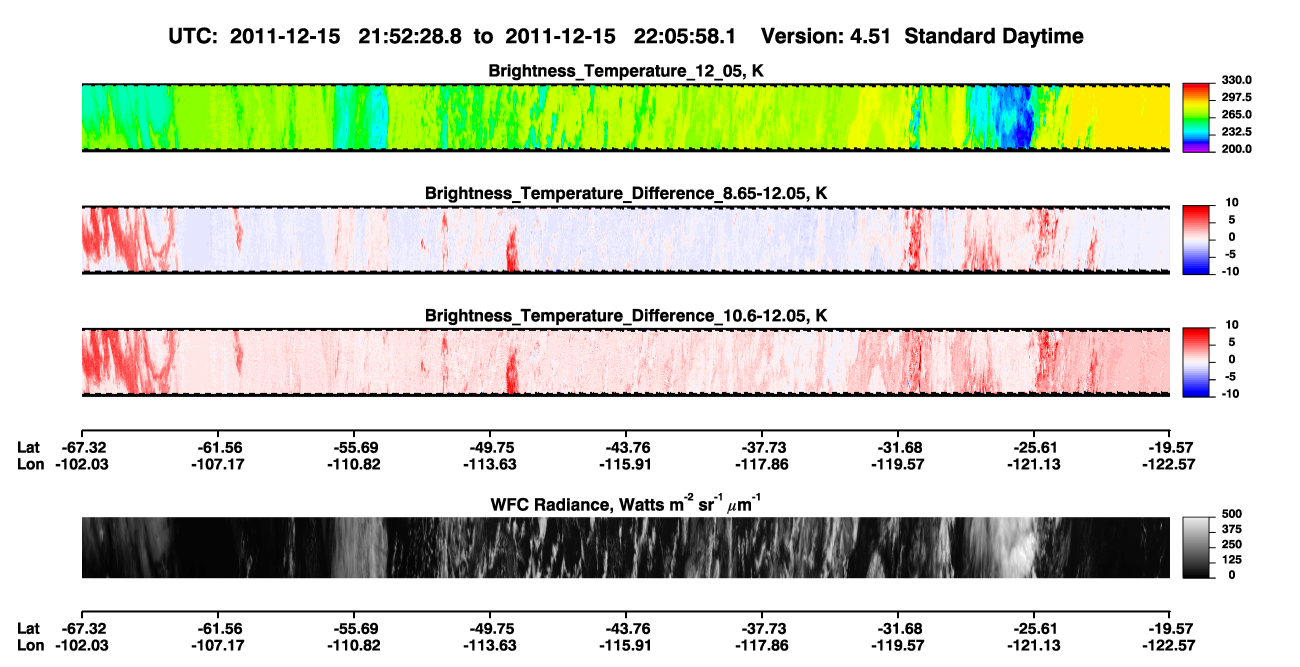Click the 500 label on the WFC colorbar
Image resolution: width=1300 pixels, height=667 pixels.
(x=1233, y=516)
